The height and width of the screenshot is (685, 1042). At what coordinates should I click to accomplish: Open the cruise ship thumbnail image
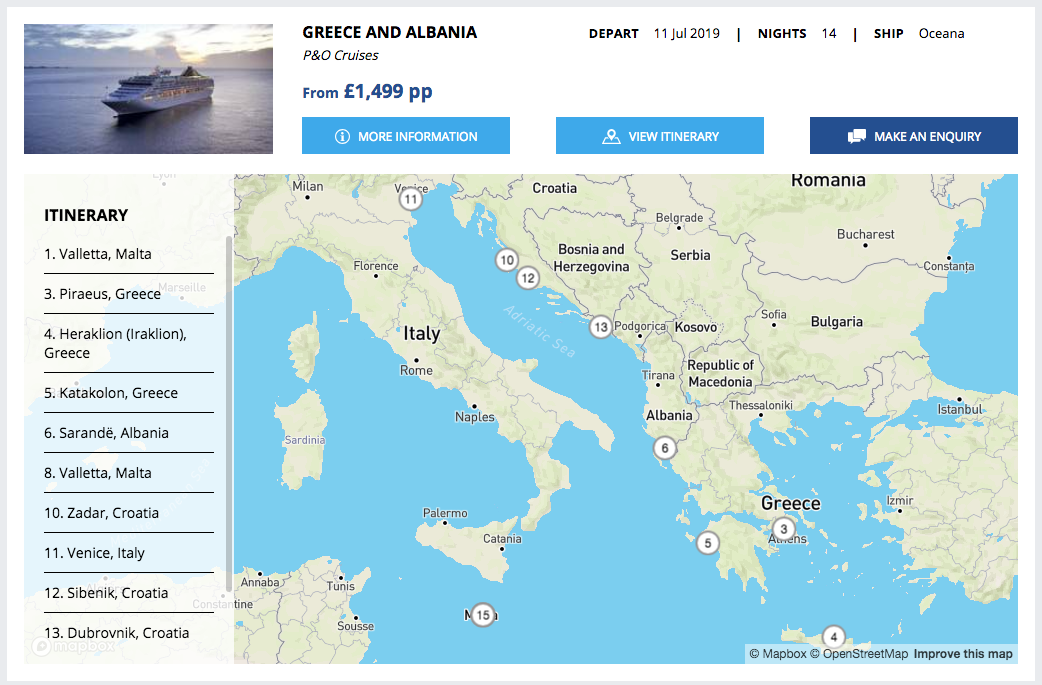pos(148,89)
